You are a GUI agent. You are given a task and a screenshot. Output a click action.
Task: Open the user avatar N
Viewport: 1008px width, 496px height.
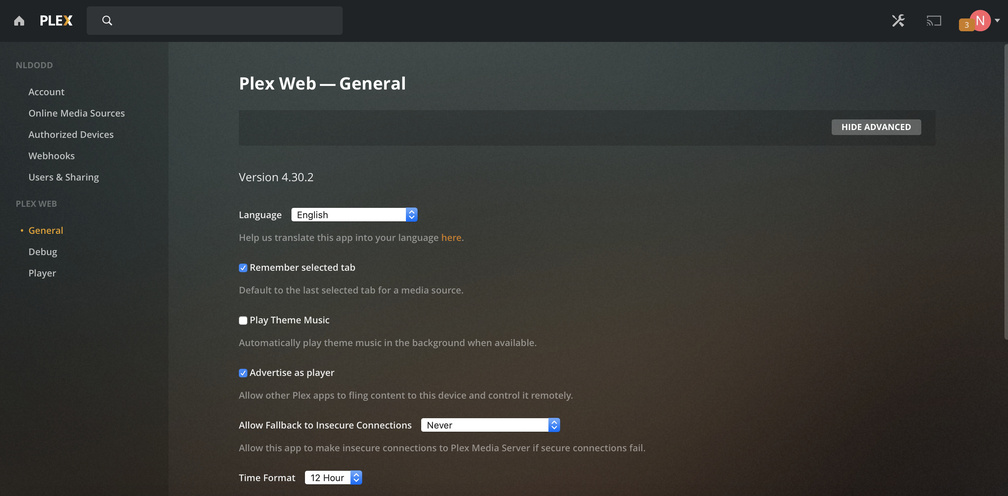(x=980, y=21)
